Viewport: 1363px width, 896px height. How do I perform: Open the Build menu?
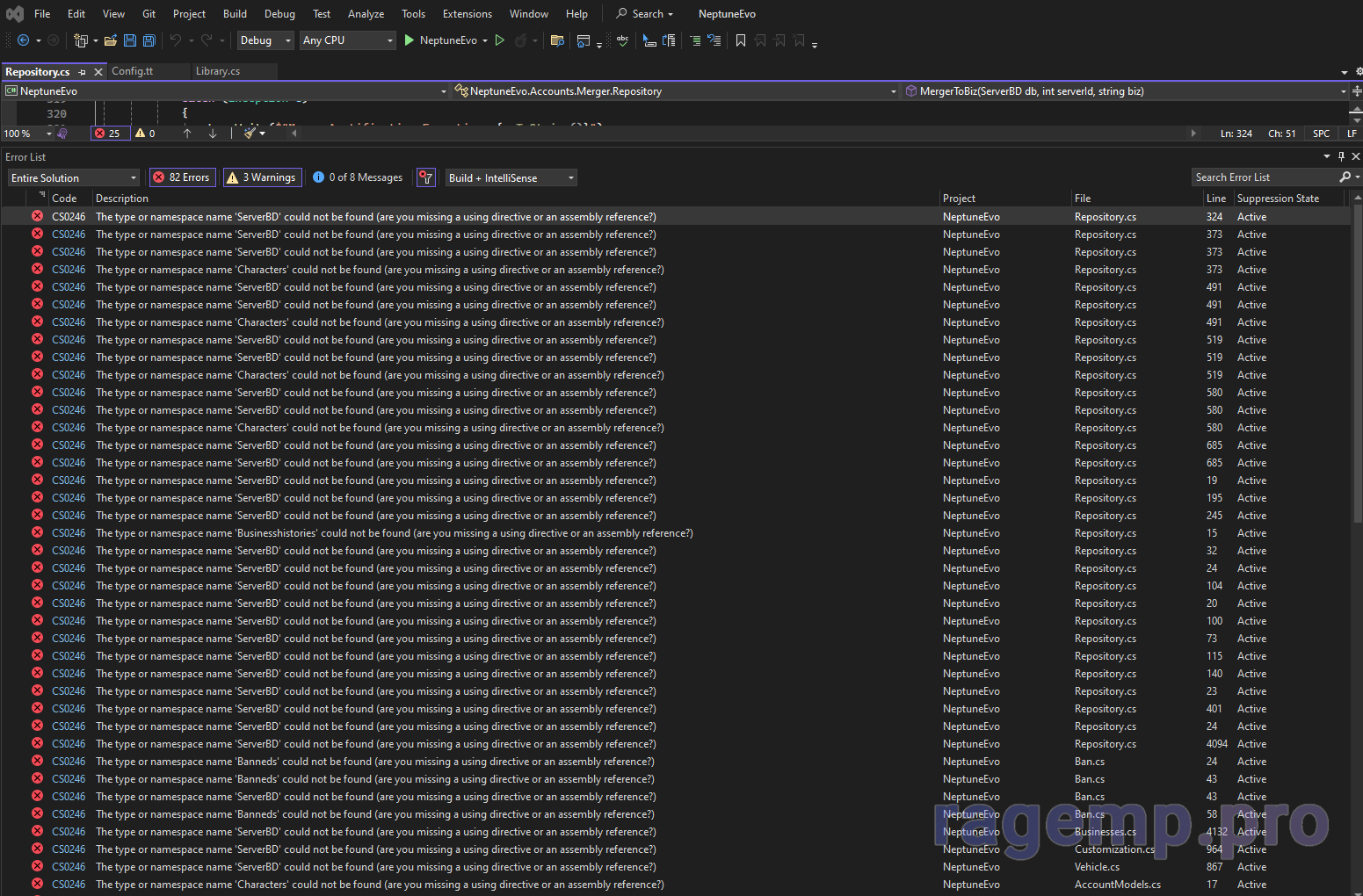pyautogui.click(x=235, y=14)
